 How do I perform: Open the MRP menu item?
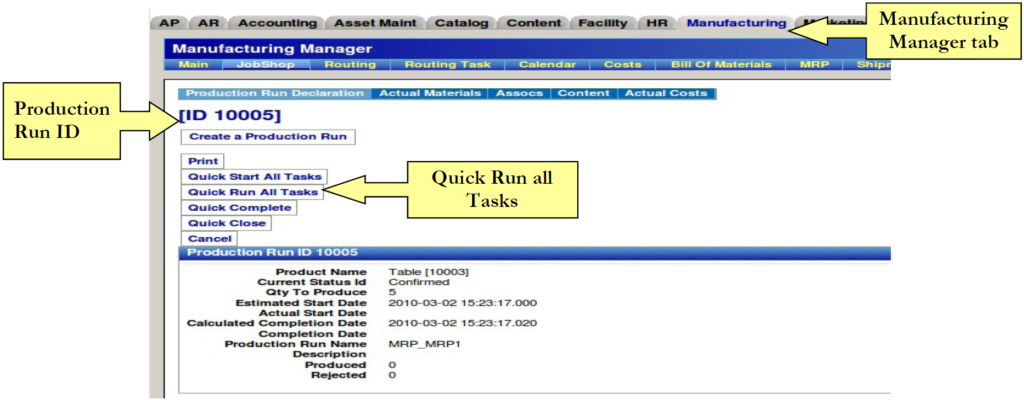click(x=814, y=65)
